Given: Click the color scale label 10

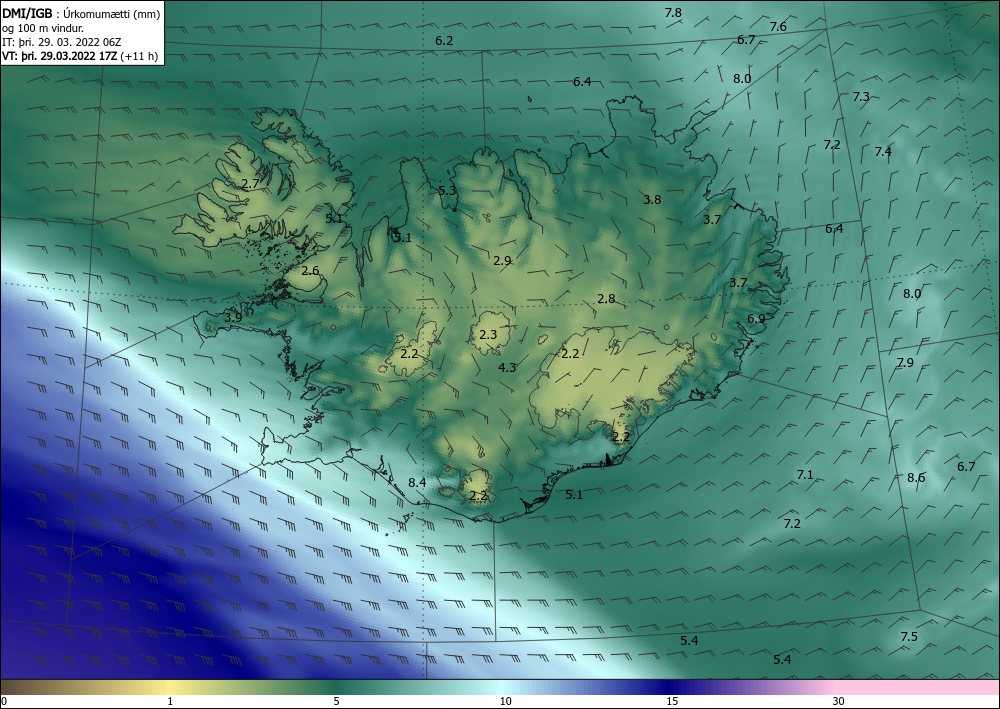Looking at the screenshot, I should [505, 702].
